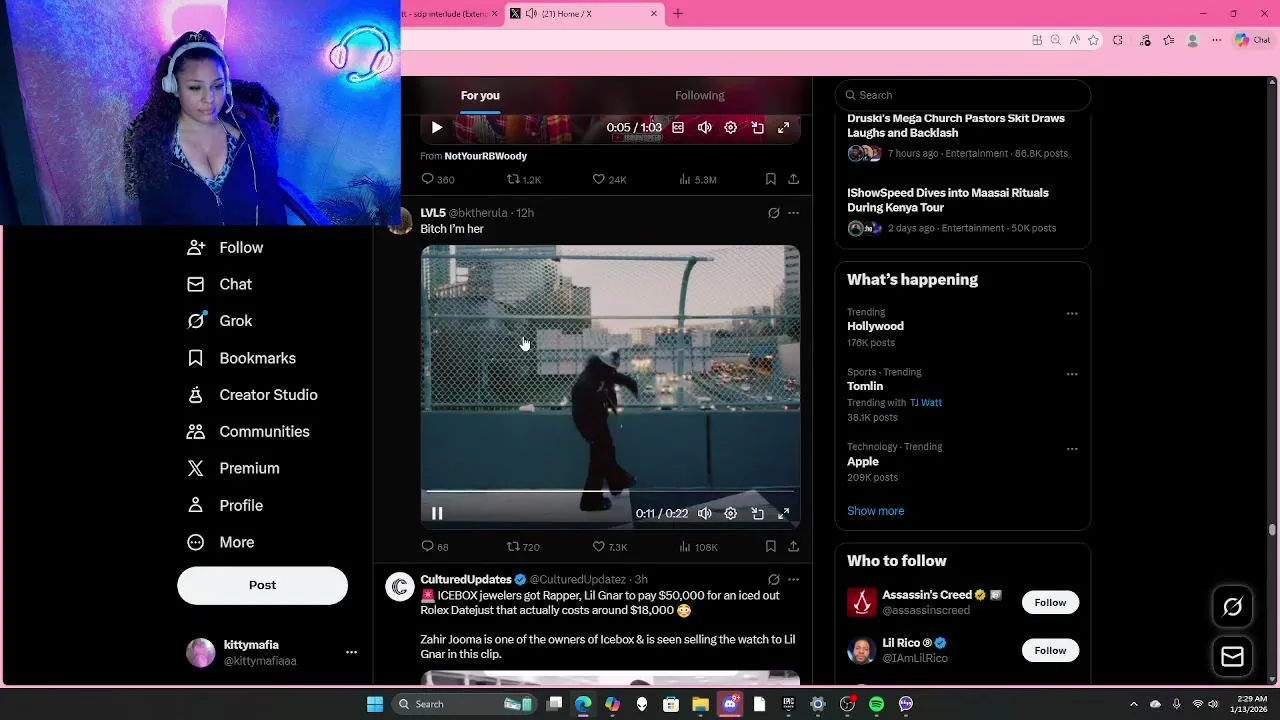
Task: Open IShowSpeed Maasai Rituals story
Action: tap(948, 200)
